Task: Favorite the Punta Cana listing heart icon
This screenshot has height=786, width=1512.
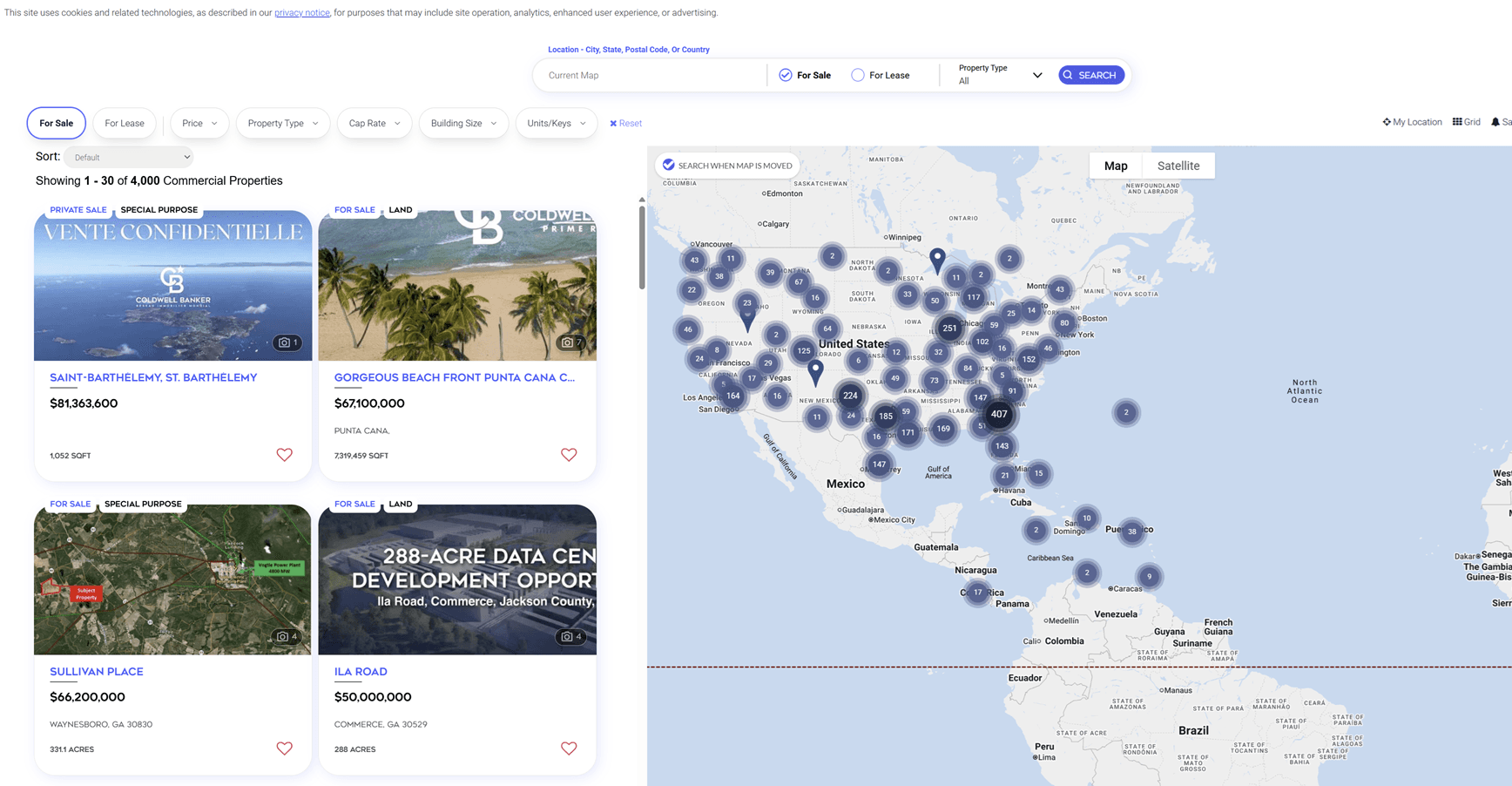Action: click(x=569, y=455)
